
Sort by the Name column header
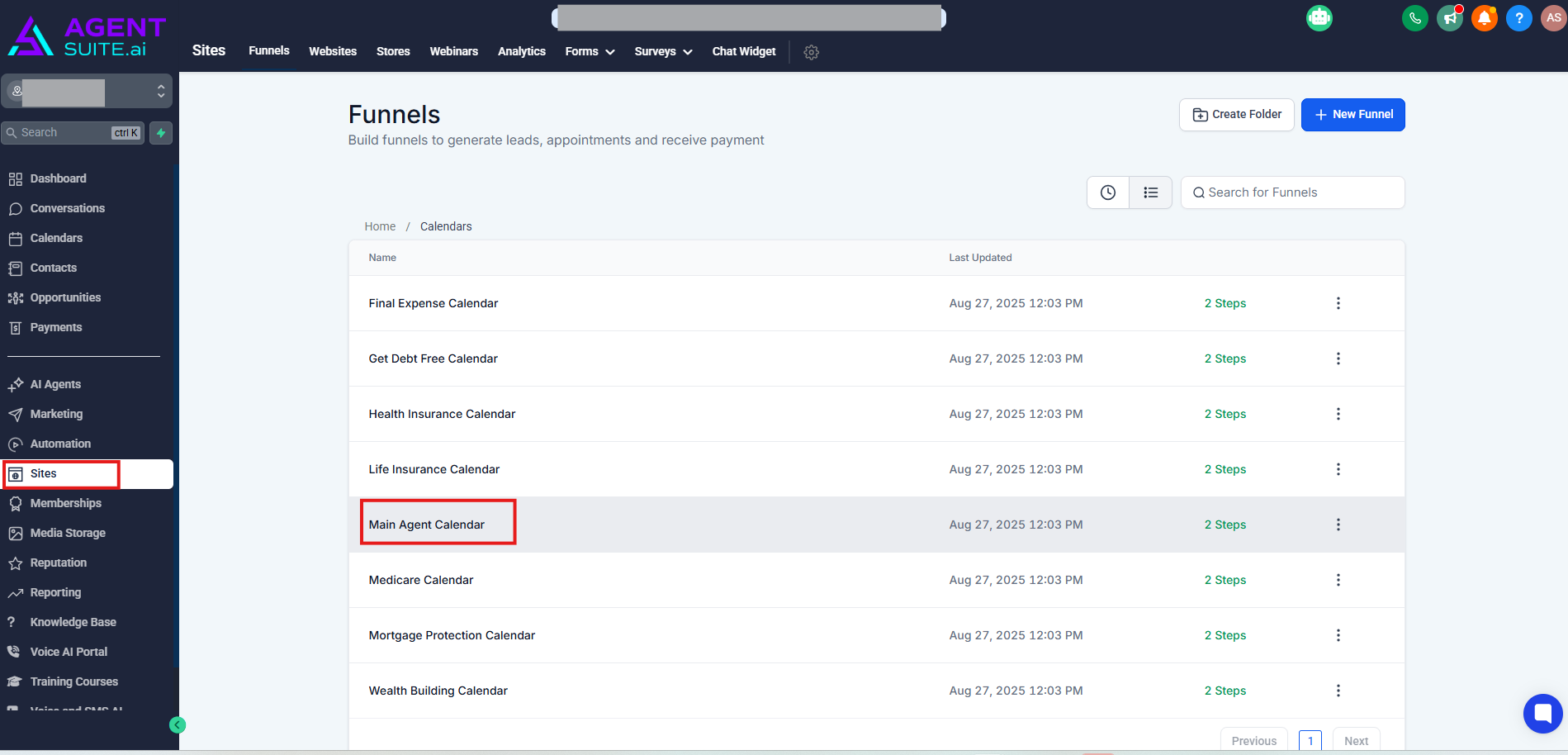coord(382,258)
